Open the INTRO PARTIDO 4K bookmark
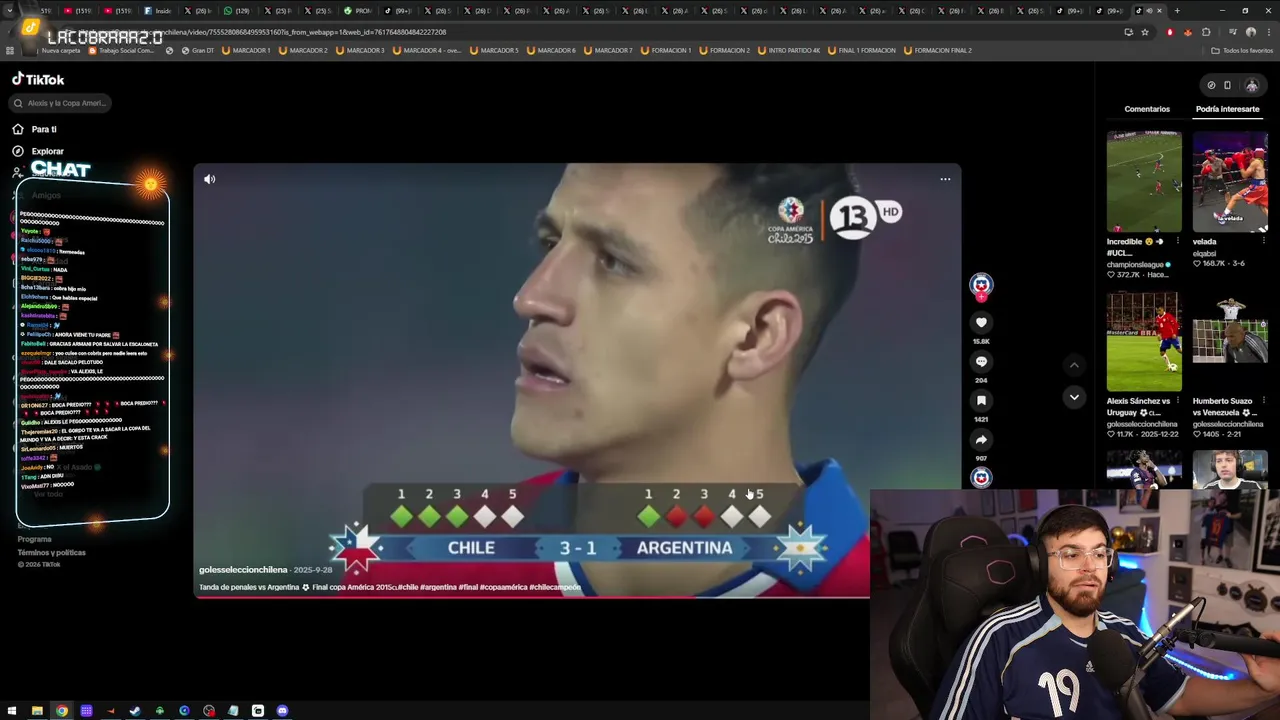This screenshot has width=1280, height=720. click(788, 50)
